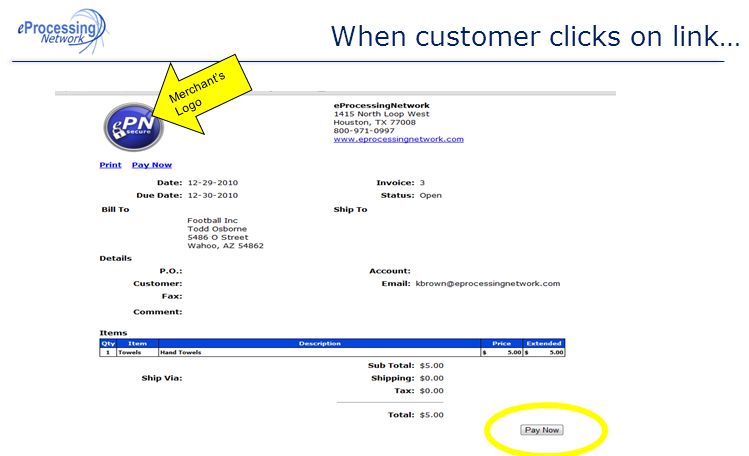Click the Hand Towels description cell
Viewport: 749px width, 456px height.
point(320,352)
